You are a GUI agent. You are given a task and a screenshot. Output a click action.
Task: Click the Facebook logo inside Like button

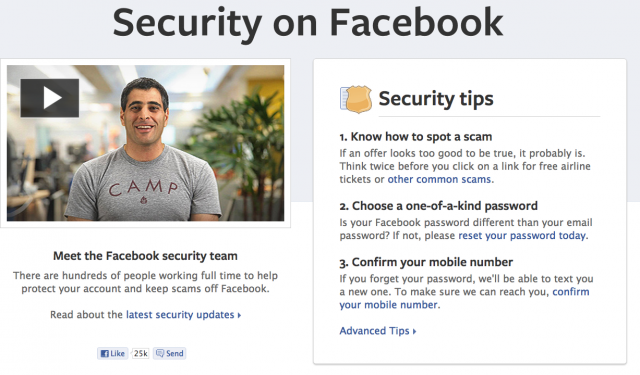point(104,353)
